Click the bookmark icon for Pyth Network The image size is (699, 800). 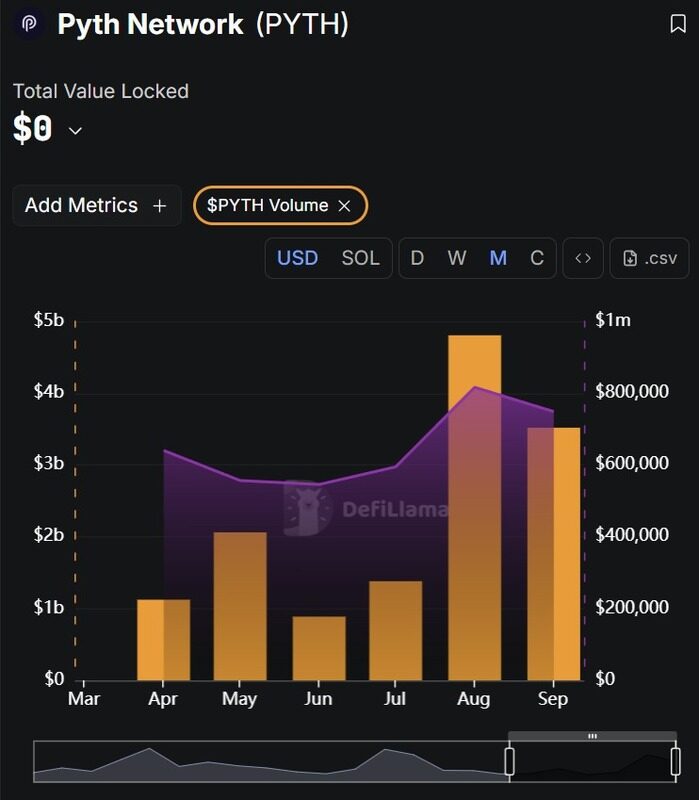tap(677, 25)
